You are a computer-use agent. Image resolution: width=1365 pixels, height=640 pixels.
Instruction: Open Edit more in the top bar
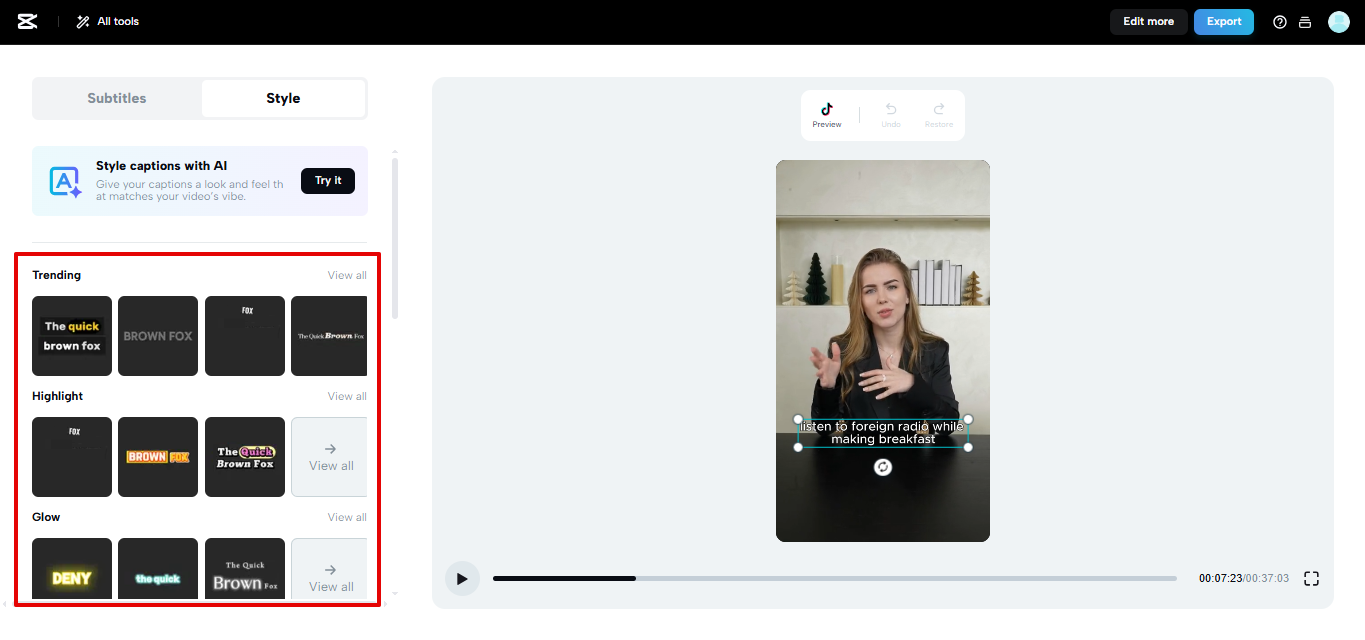1148,21
